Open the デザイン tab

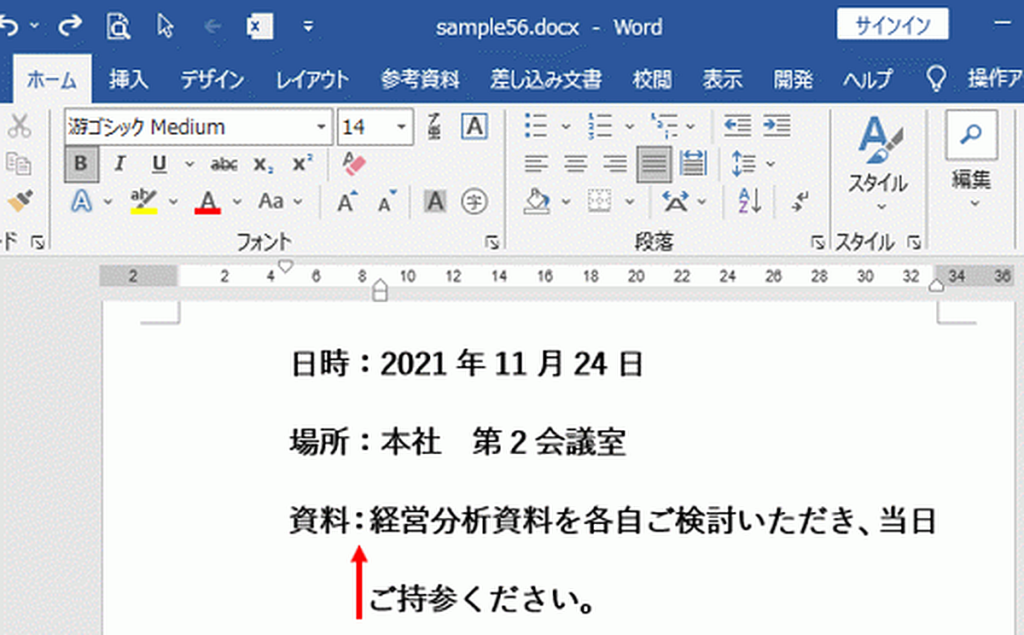(x=212, y=80)
